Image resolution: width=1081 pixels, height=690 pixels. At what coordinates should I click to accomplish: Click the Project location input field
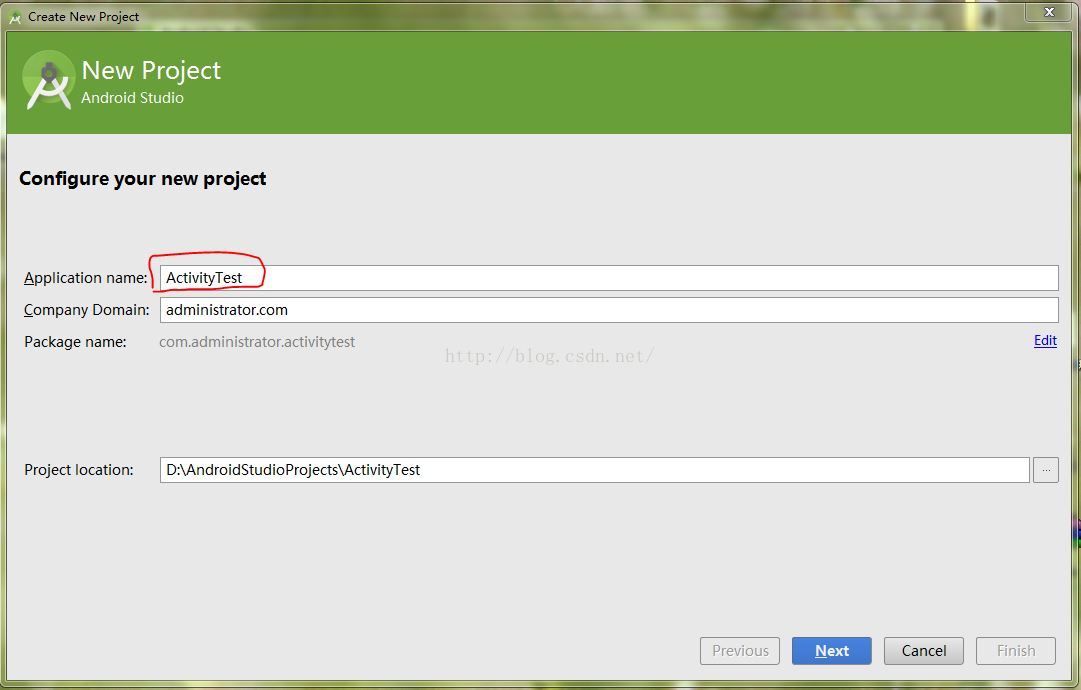pos(594,470)
